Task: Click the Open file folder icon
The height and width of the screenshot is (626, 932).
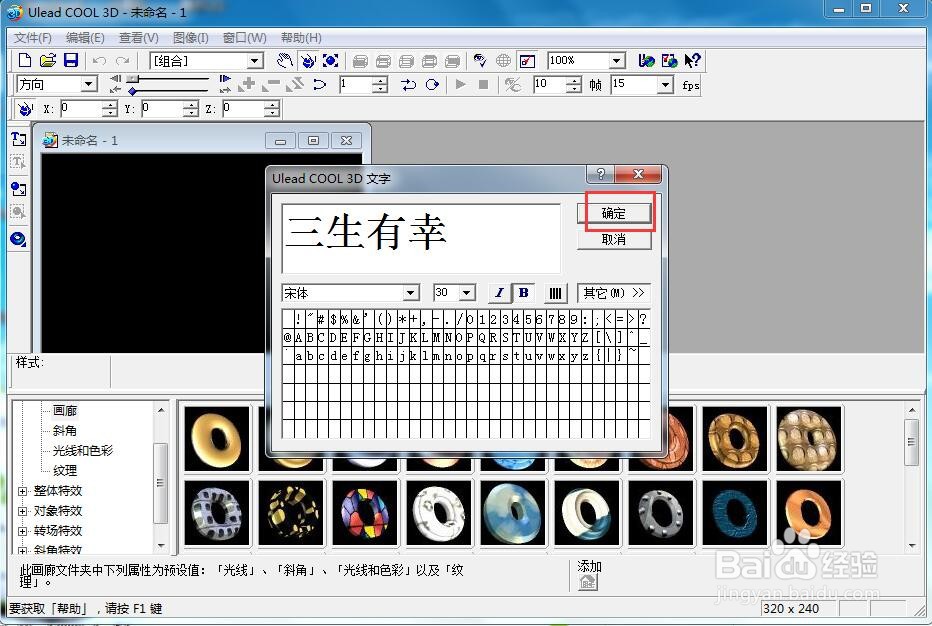Action: pyautogui.click(x=48, y=60)
